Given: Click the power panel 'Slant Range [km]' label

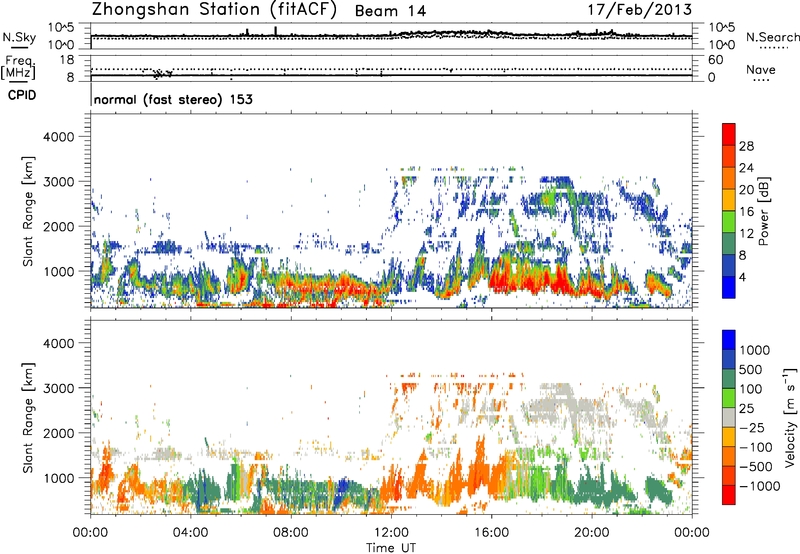Looking at the screenshot, I should click(x=28, y=211).
